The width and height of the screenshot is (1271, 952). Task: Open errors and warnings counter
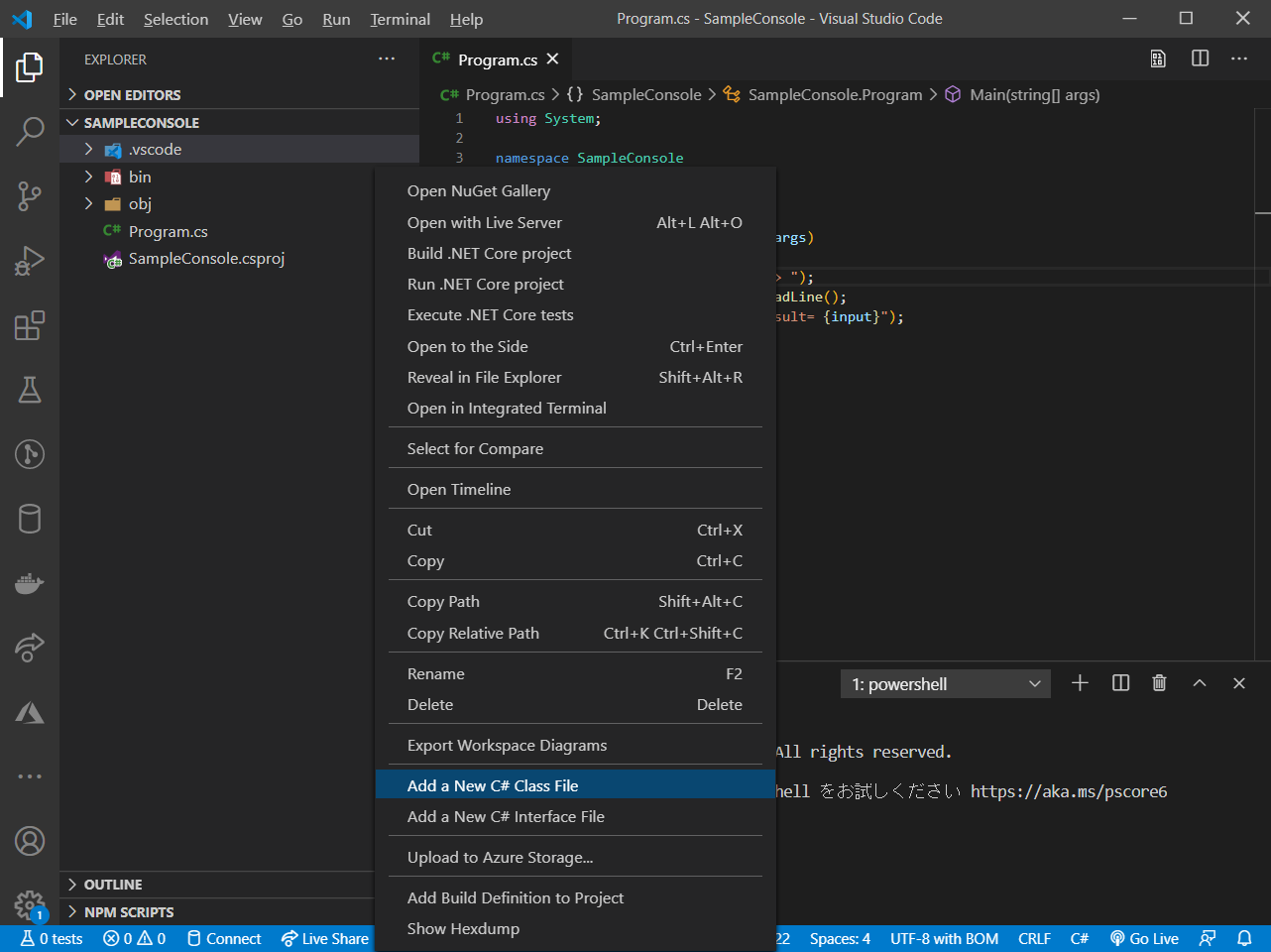pyautogui.click(x=135, y=938)
